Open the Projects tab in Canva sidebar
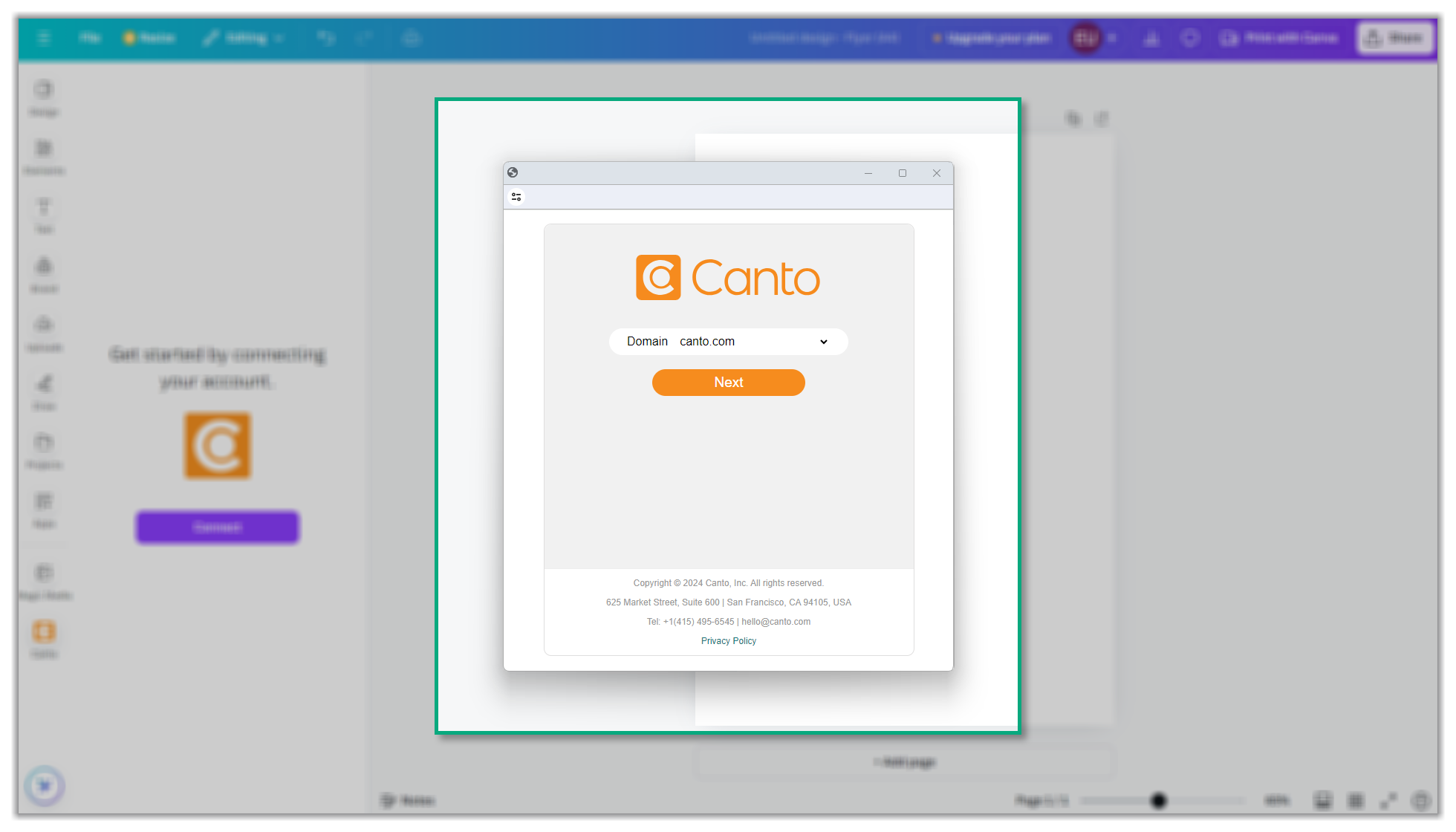 point(44,452)
